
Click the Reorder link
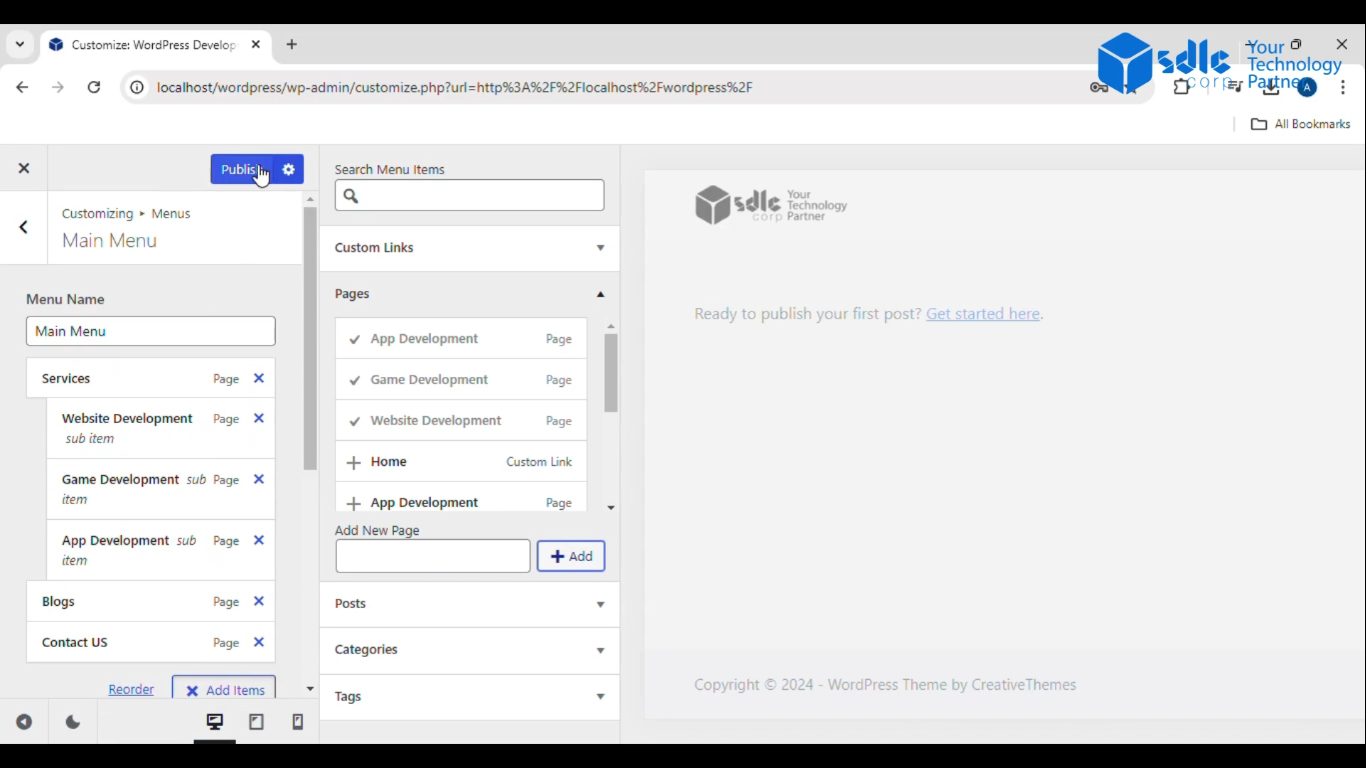tap(131, 690)
